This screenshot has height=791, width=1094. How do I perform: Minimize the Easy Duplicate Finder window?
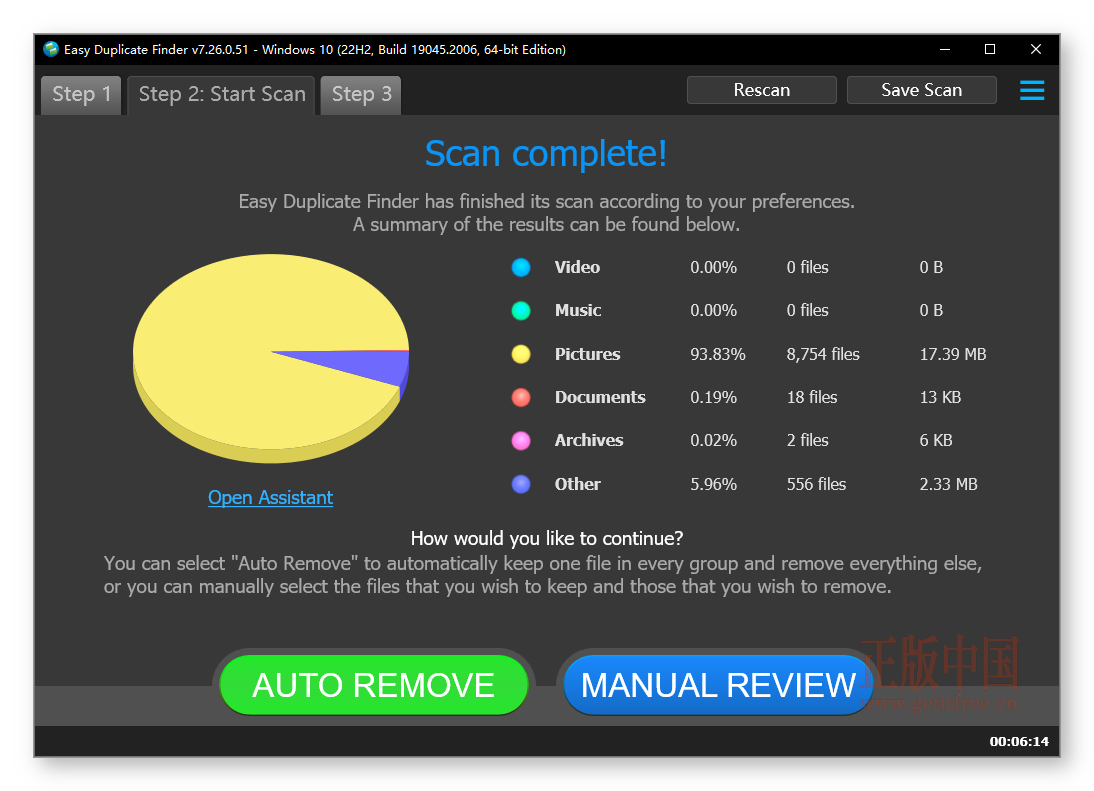coord(945,49)
